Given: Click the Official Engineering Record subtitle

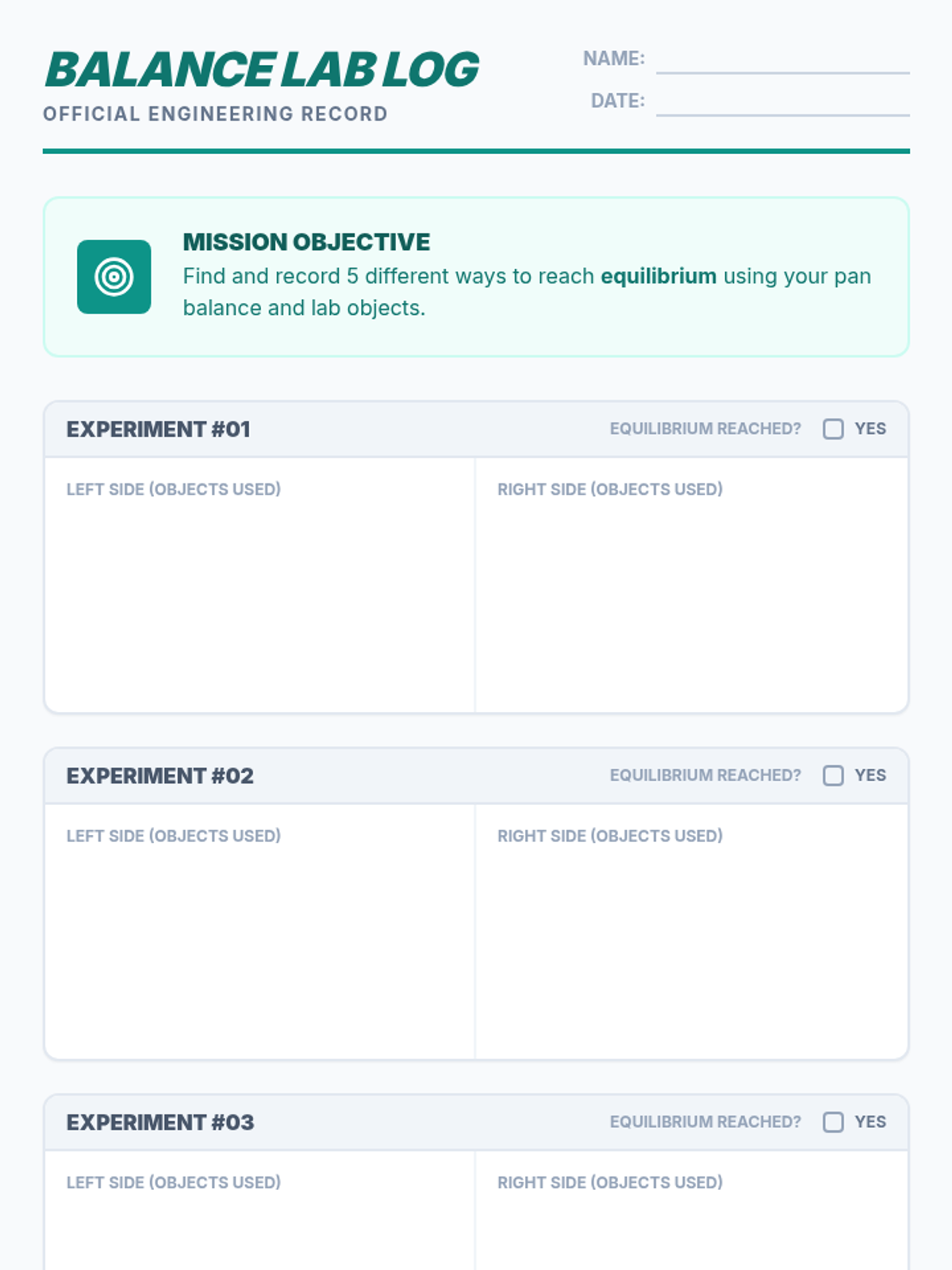Looking at the screenshot, I should tap(215, 114).
